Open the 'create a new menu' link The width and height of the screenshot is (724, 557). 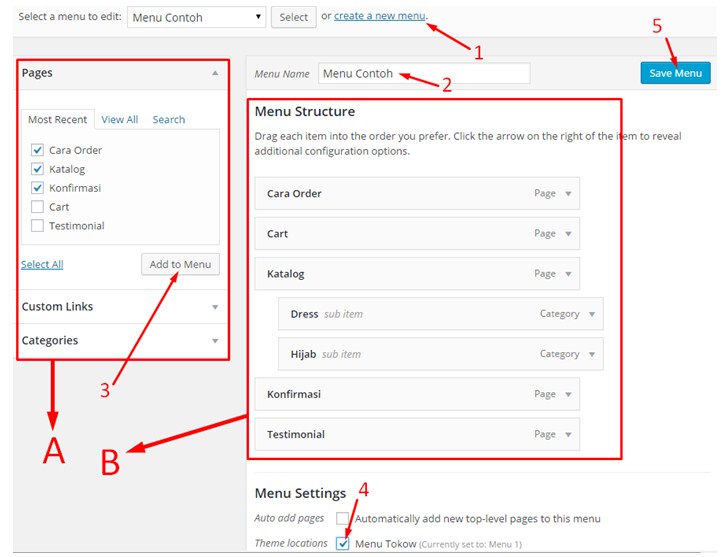(380, 16)
